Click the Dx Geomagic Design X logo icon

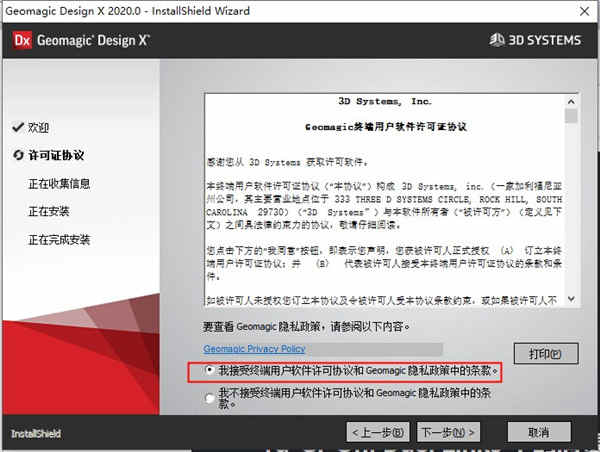pos(22,40)
